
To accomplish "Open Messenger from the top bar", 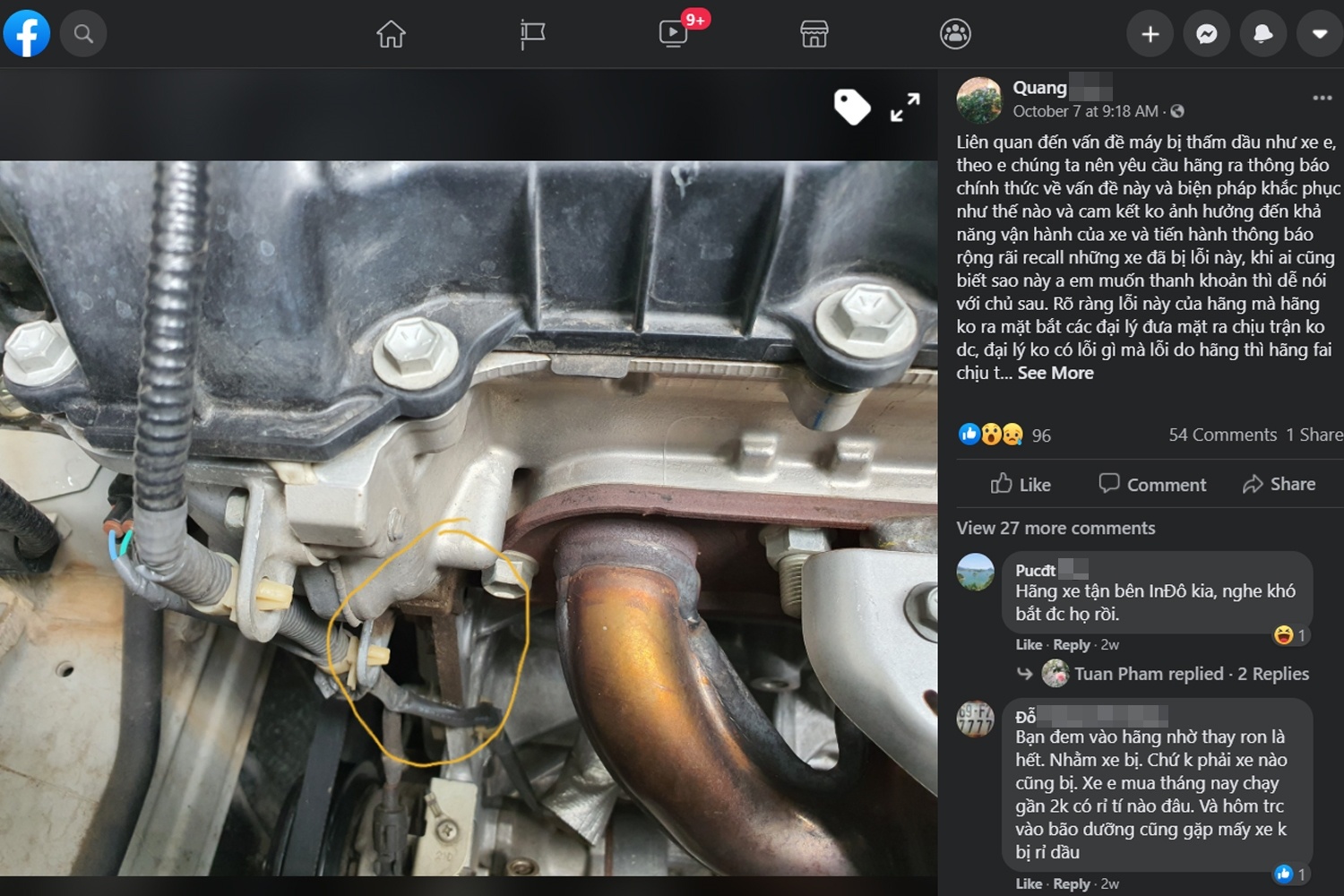I will tap(1206, 34).
